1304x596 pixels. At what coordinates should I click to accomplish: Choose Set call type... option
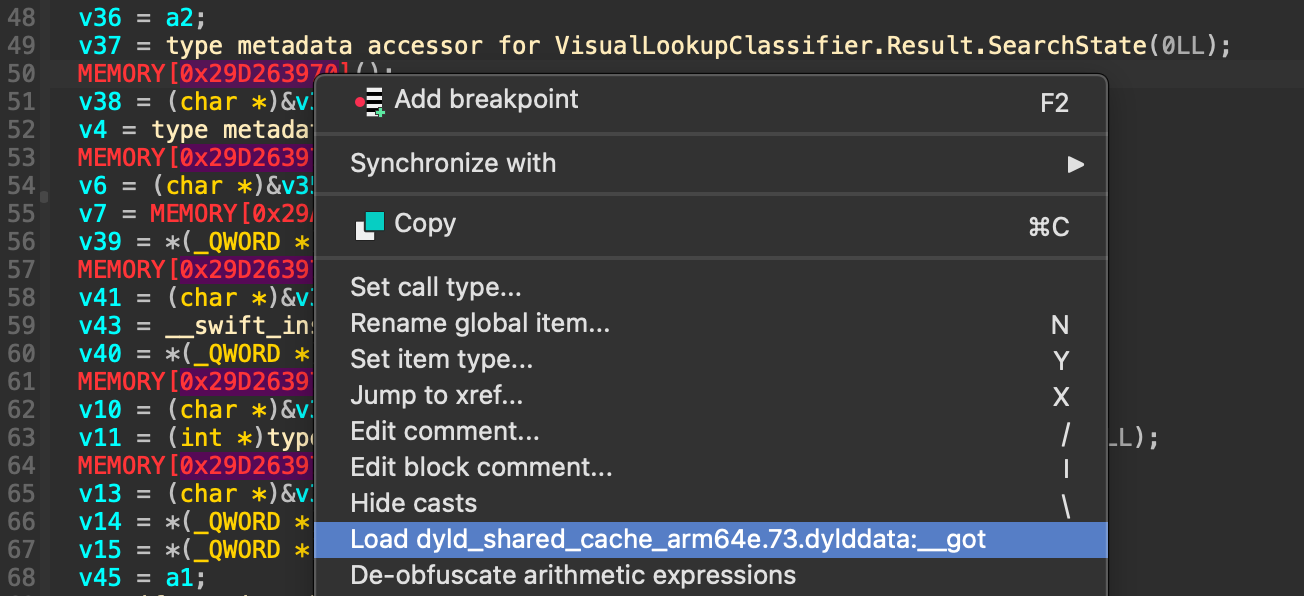[x=435, y=288]
